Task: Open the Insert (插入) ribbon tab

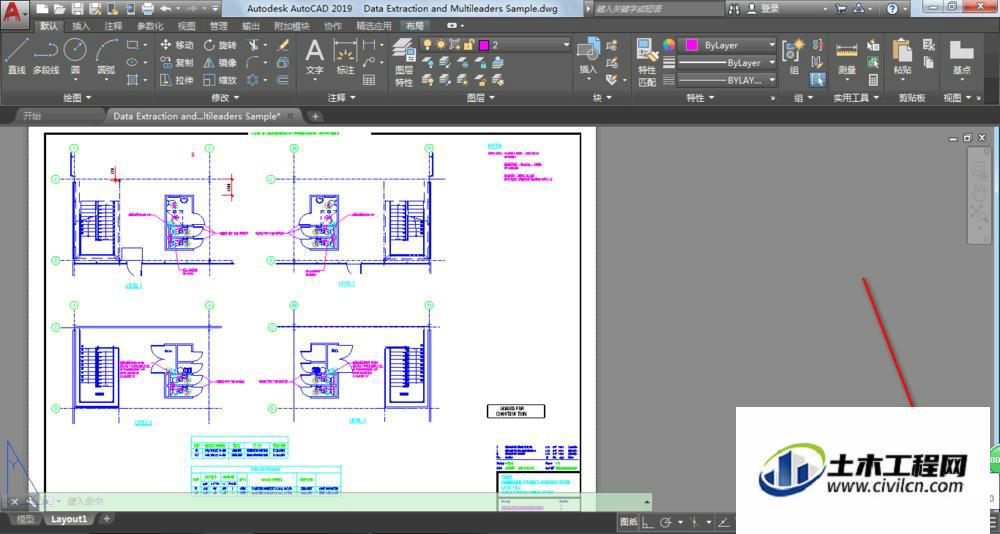Action: tap(81, 26)
